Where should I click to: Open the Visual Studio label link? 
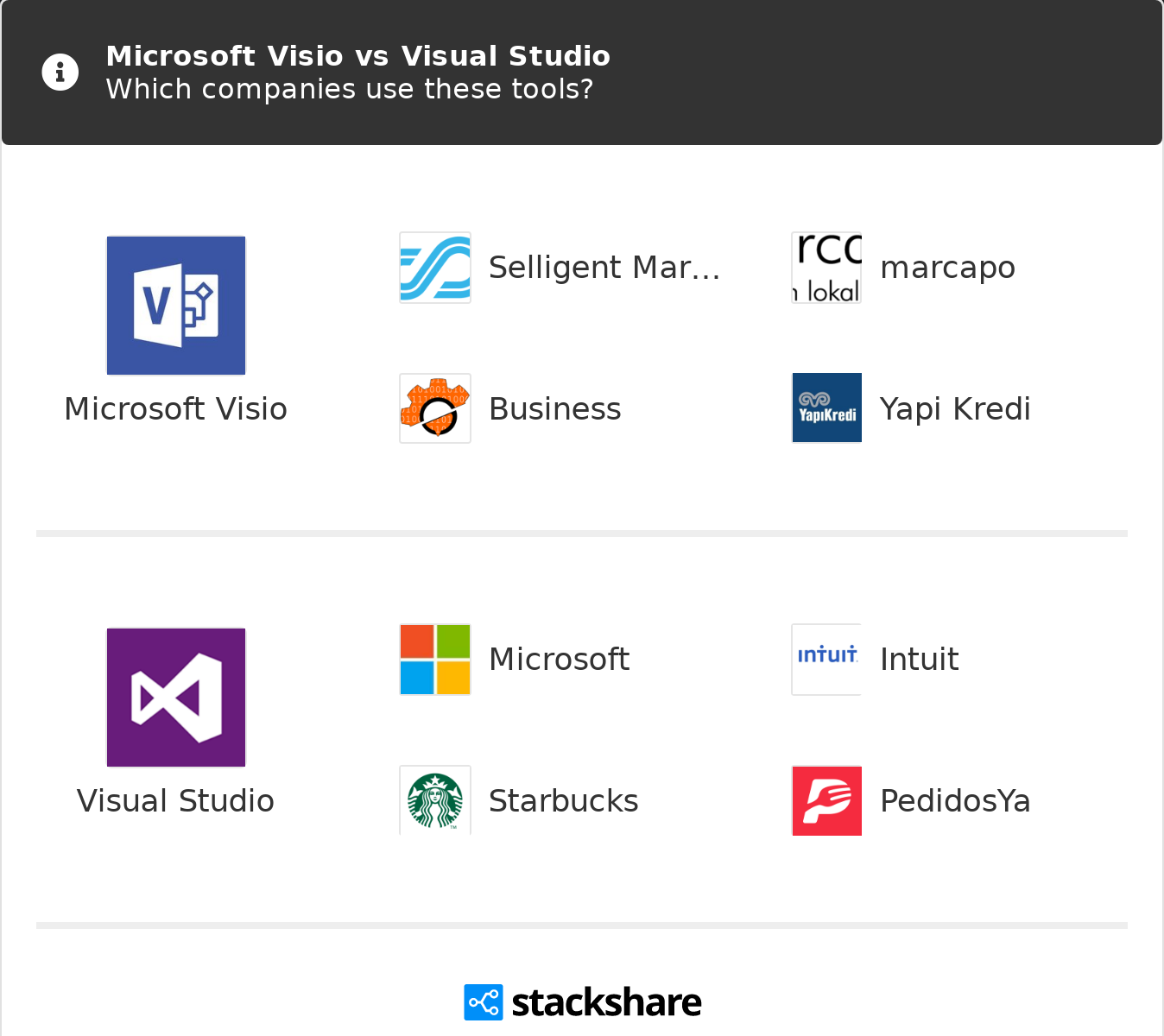tap(175, 800)
